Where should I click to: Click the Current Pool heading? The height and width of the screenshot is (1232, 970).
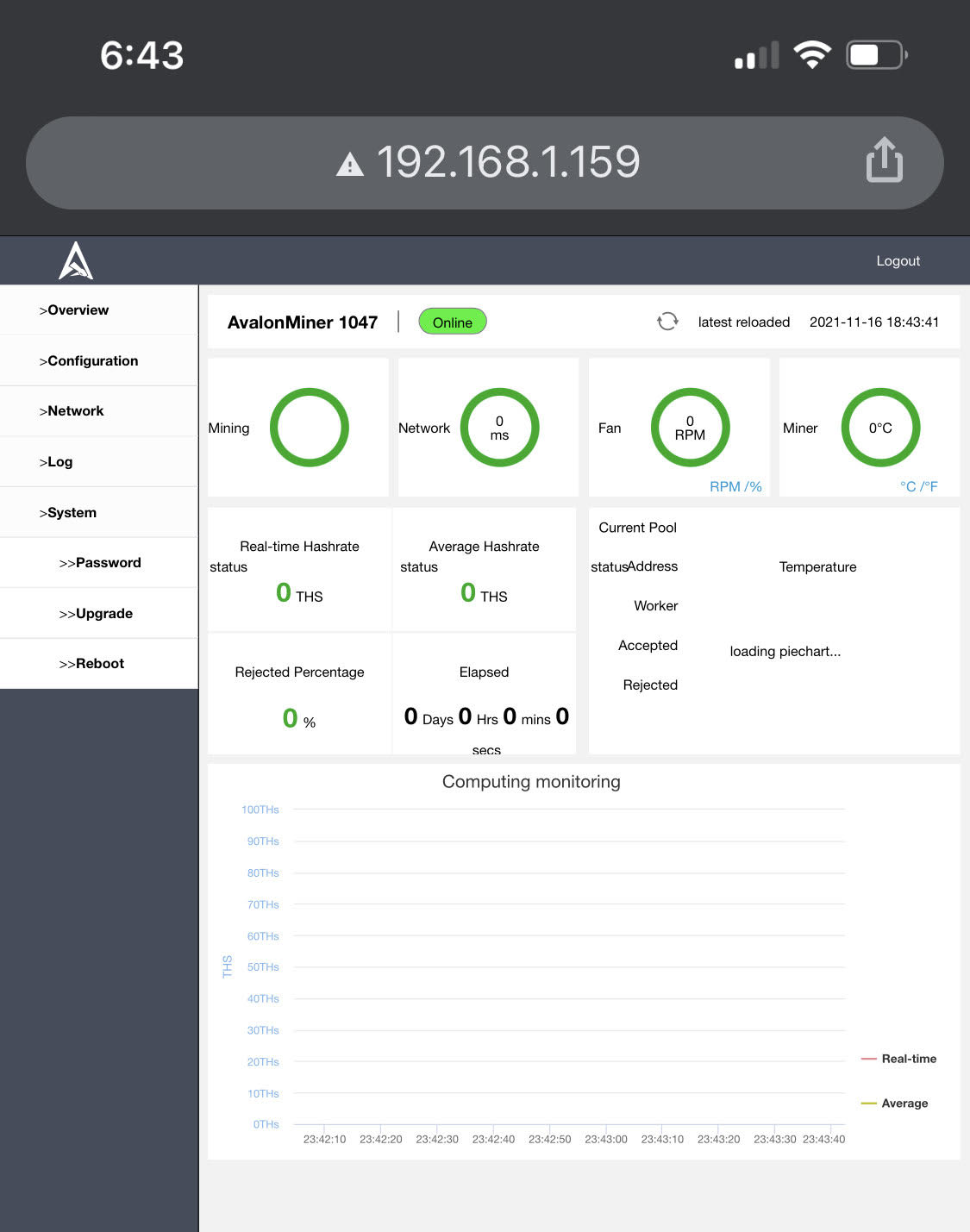click(637, 528)
